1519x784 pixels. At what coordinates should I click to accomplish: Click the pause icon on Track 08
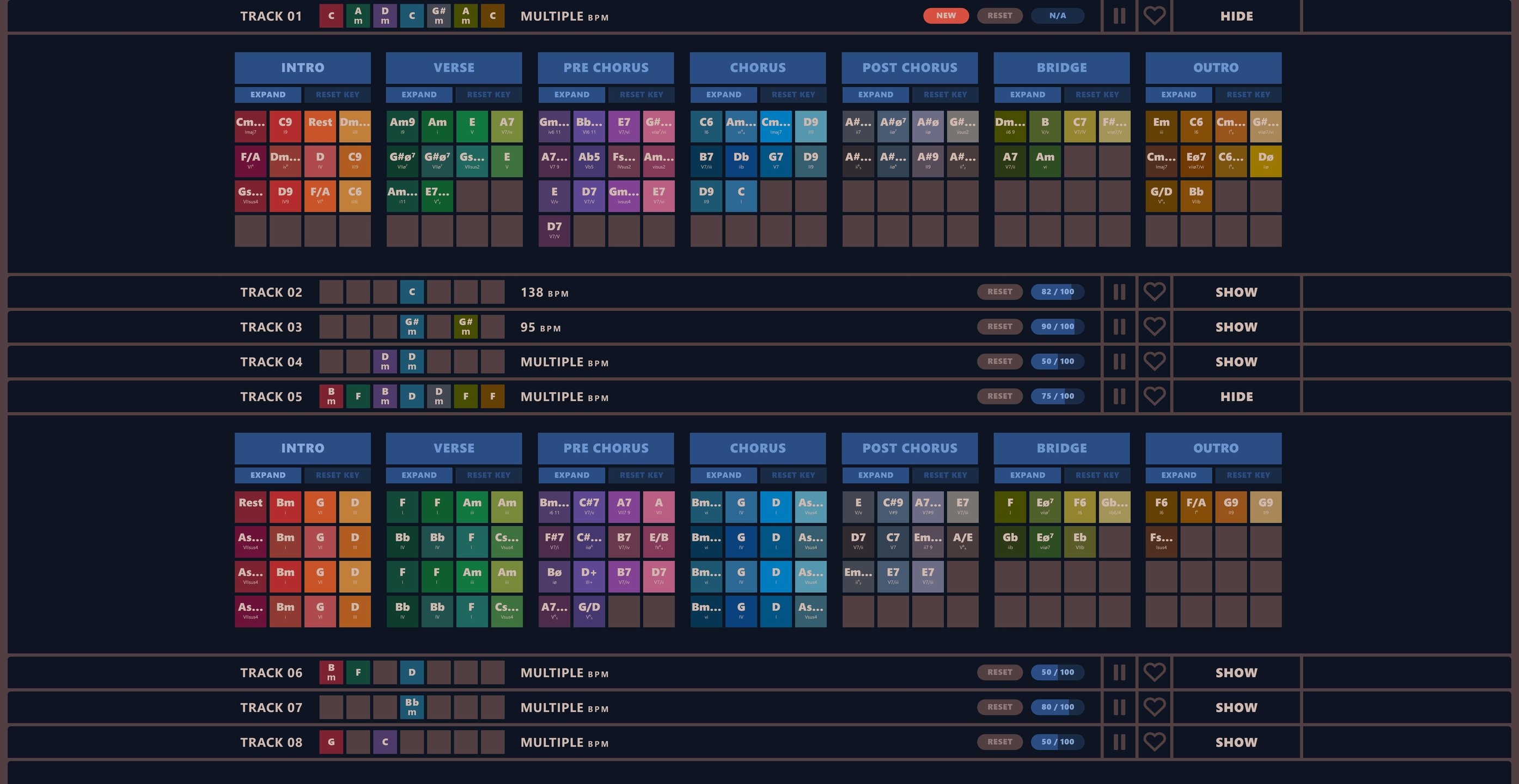click(1119, 742)
